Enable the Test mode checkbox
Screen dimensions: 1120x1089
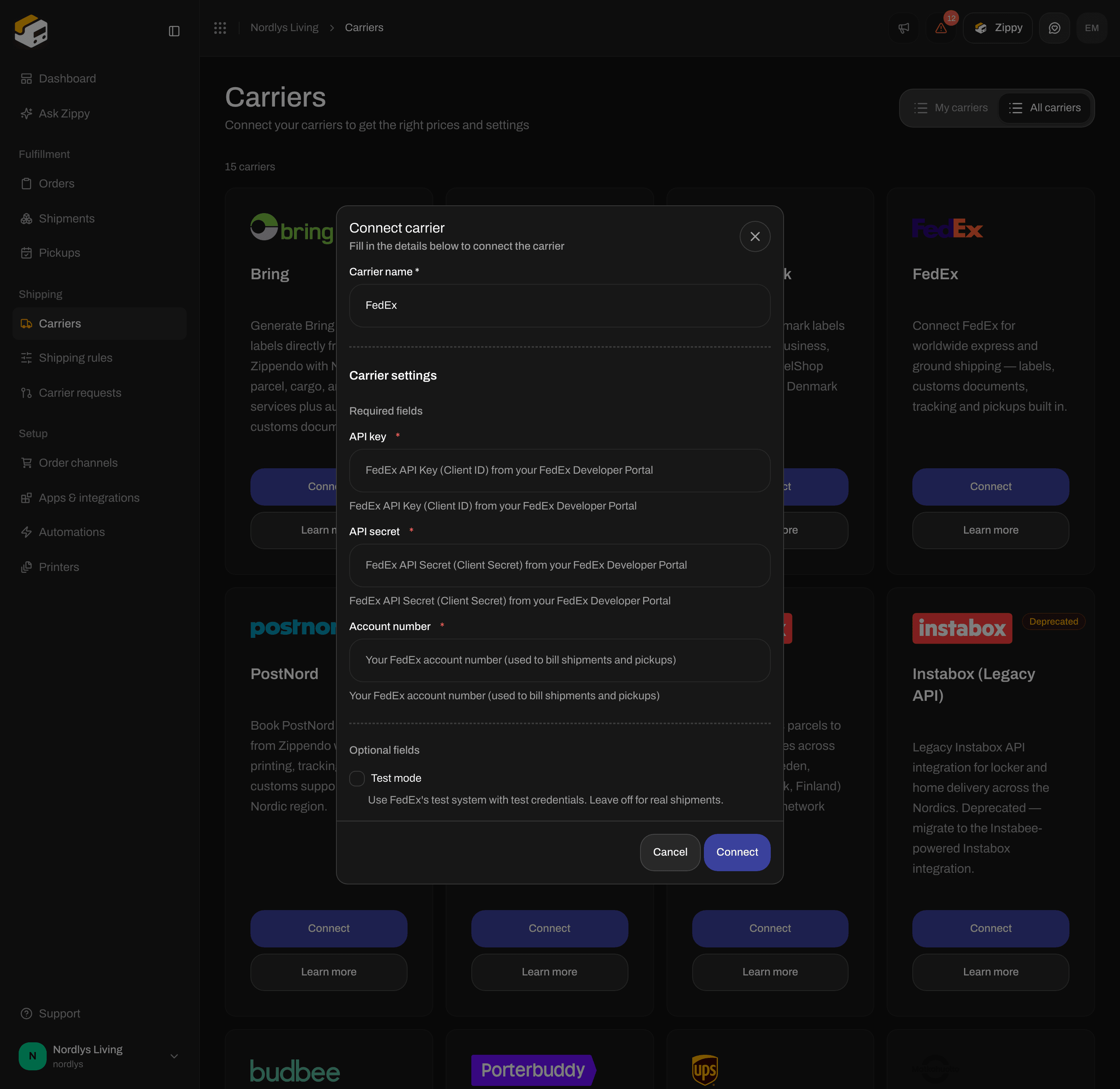[357, 778]
